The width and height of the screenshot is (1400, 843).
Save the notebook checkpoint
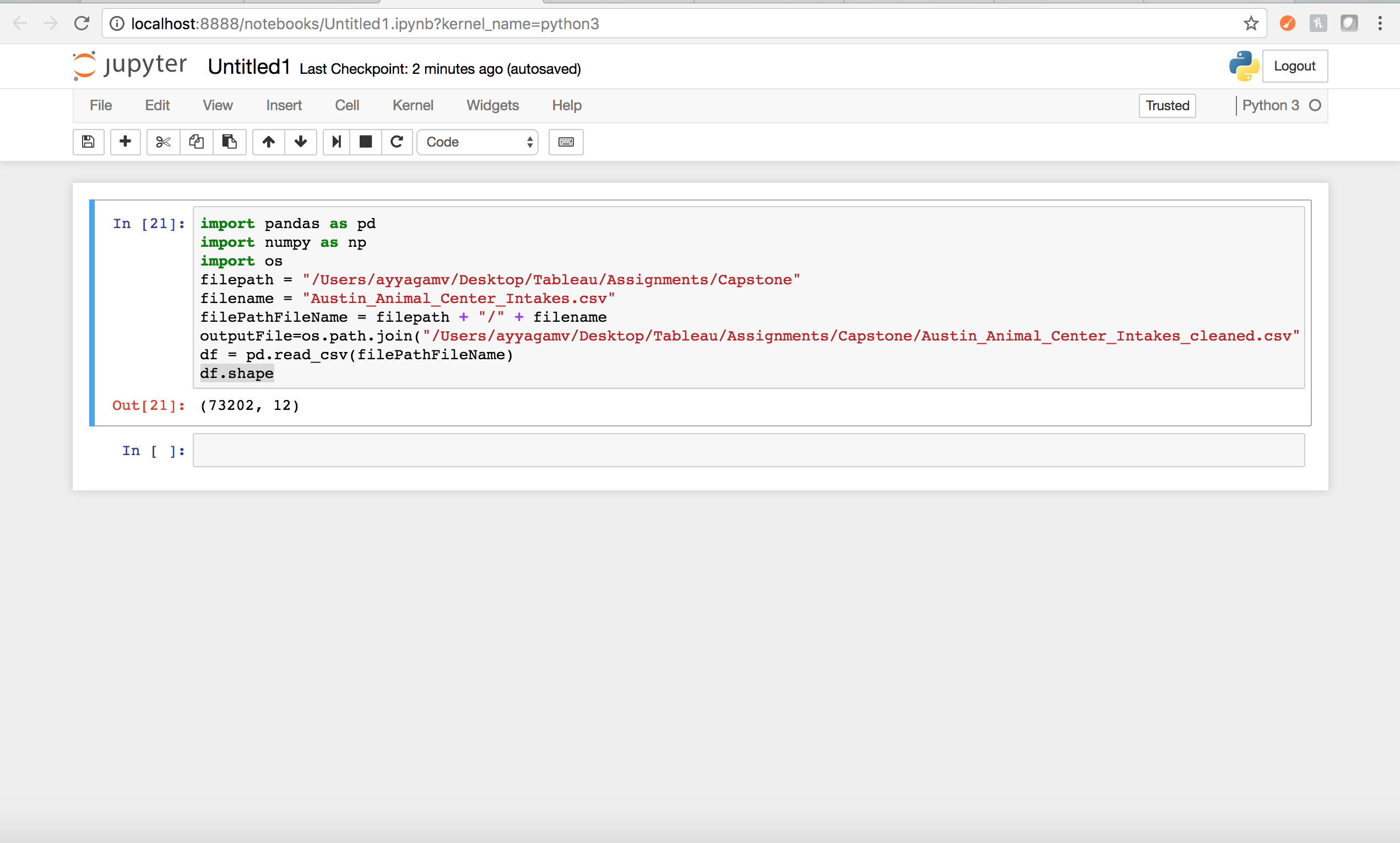click(89, 142)
